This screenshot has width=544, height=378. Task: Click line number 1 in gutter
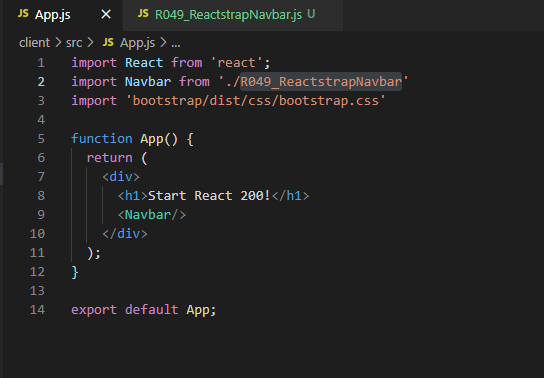(x=41, y=63)
